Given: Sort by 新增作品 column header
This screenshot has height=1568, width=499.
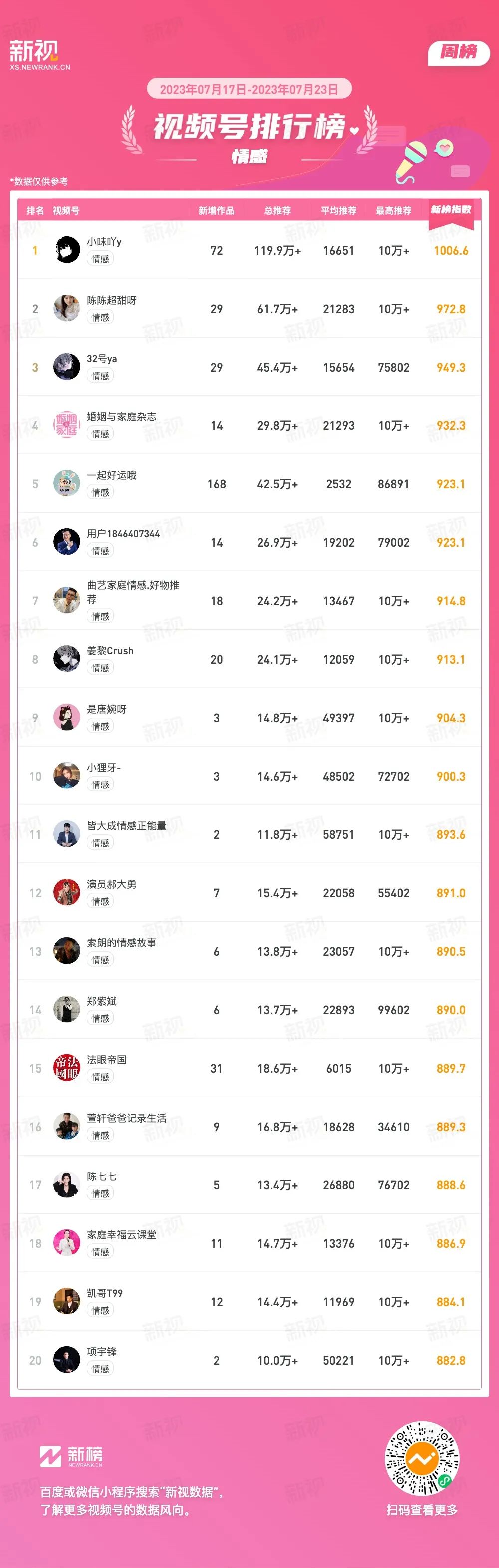Looking at the screenshot, I should 216,211.
